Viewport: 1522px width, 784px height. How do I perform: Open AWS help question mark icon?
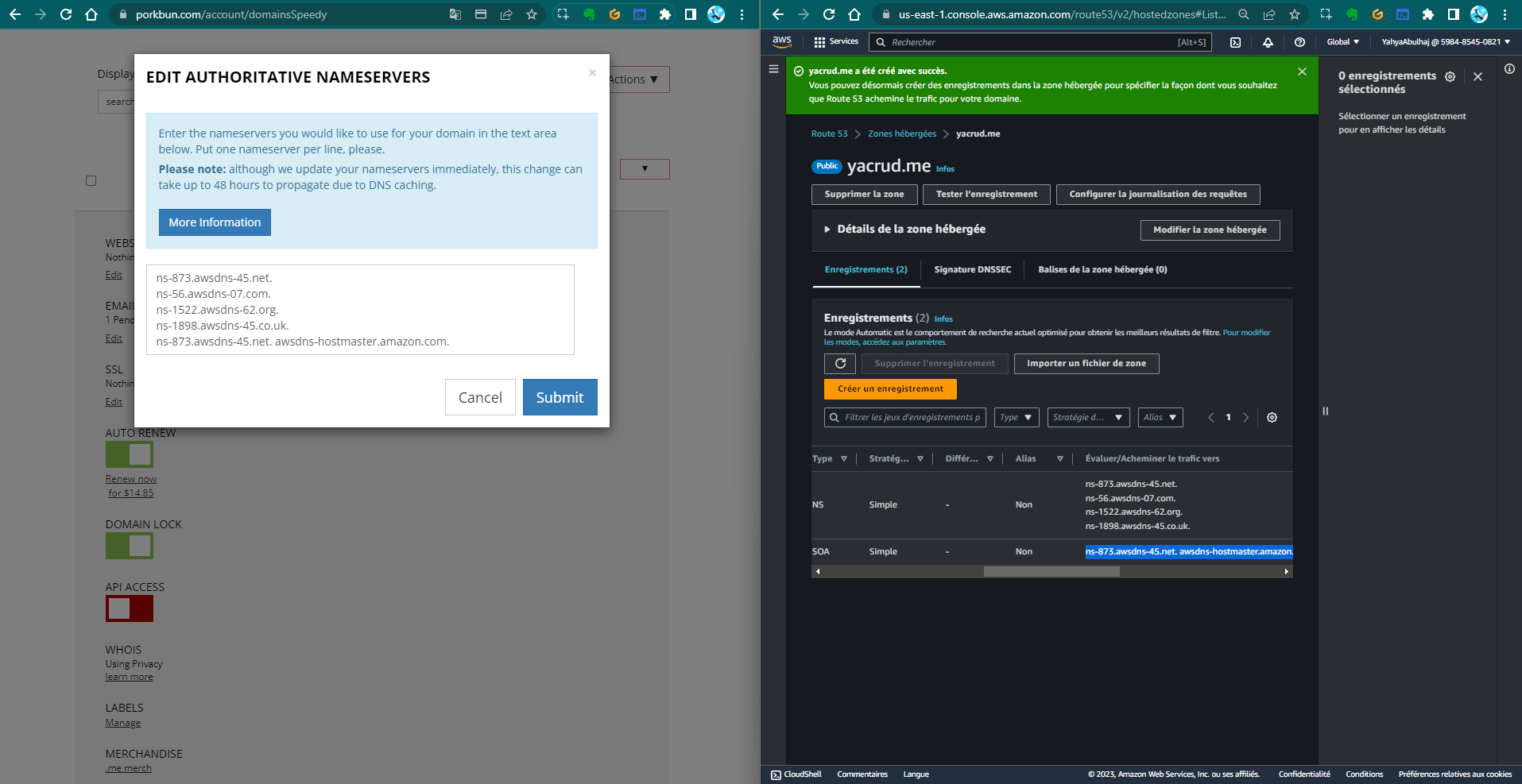pyautogui.click(x=1299, y=42)
